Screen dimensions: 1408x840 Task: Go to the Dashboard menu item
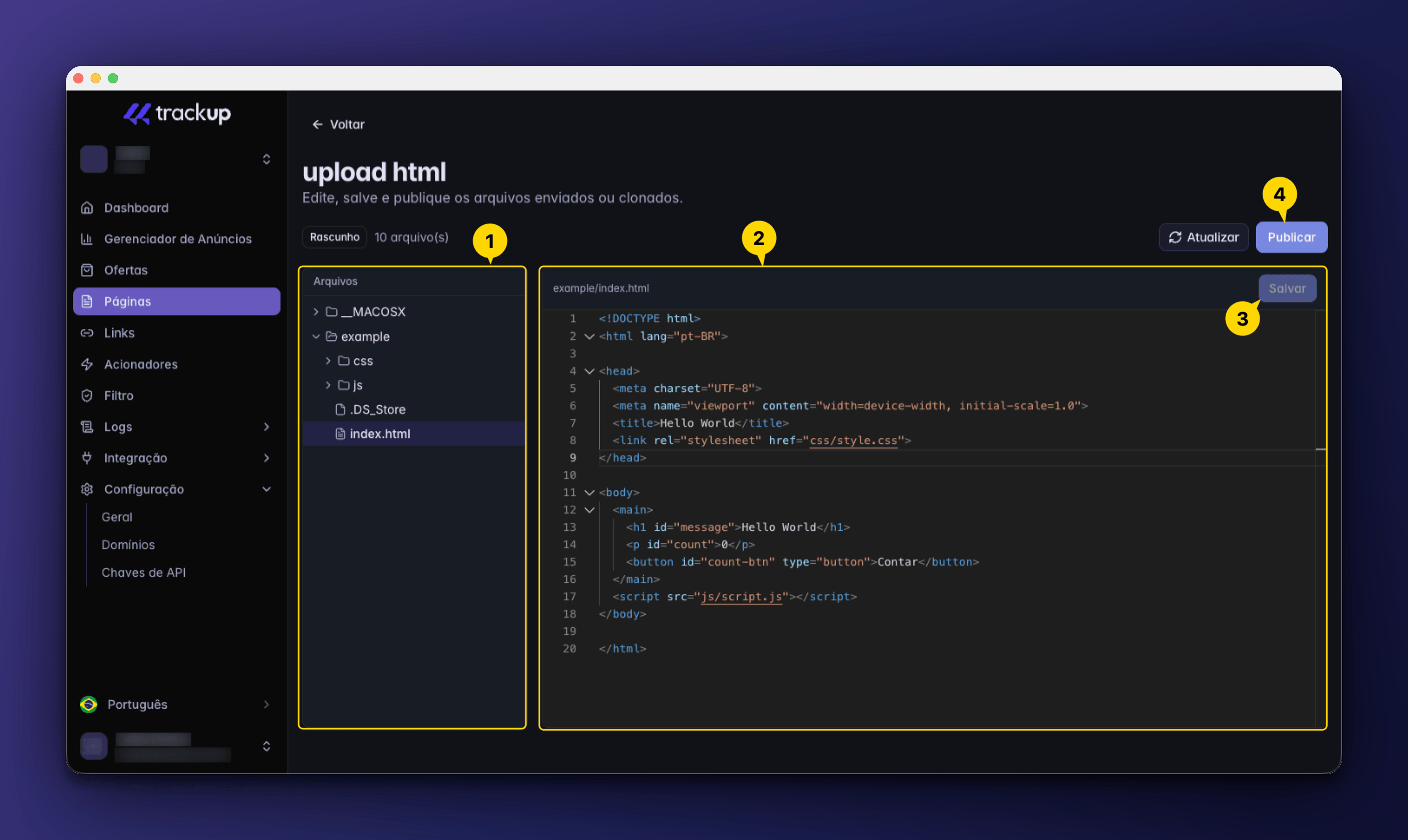coord(177,208)
